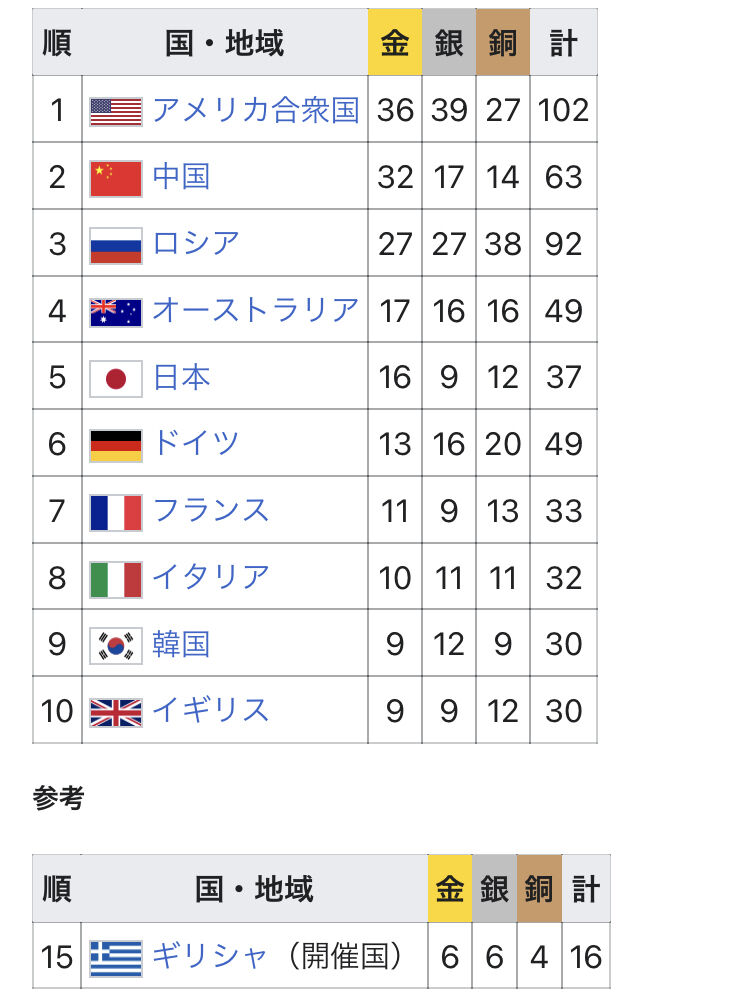
Task: Click the Japan flag icon
Action: 115,379
